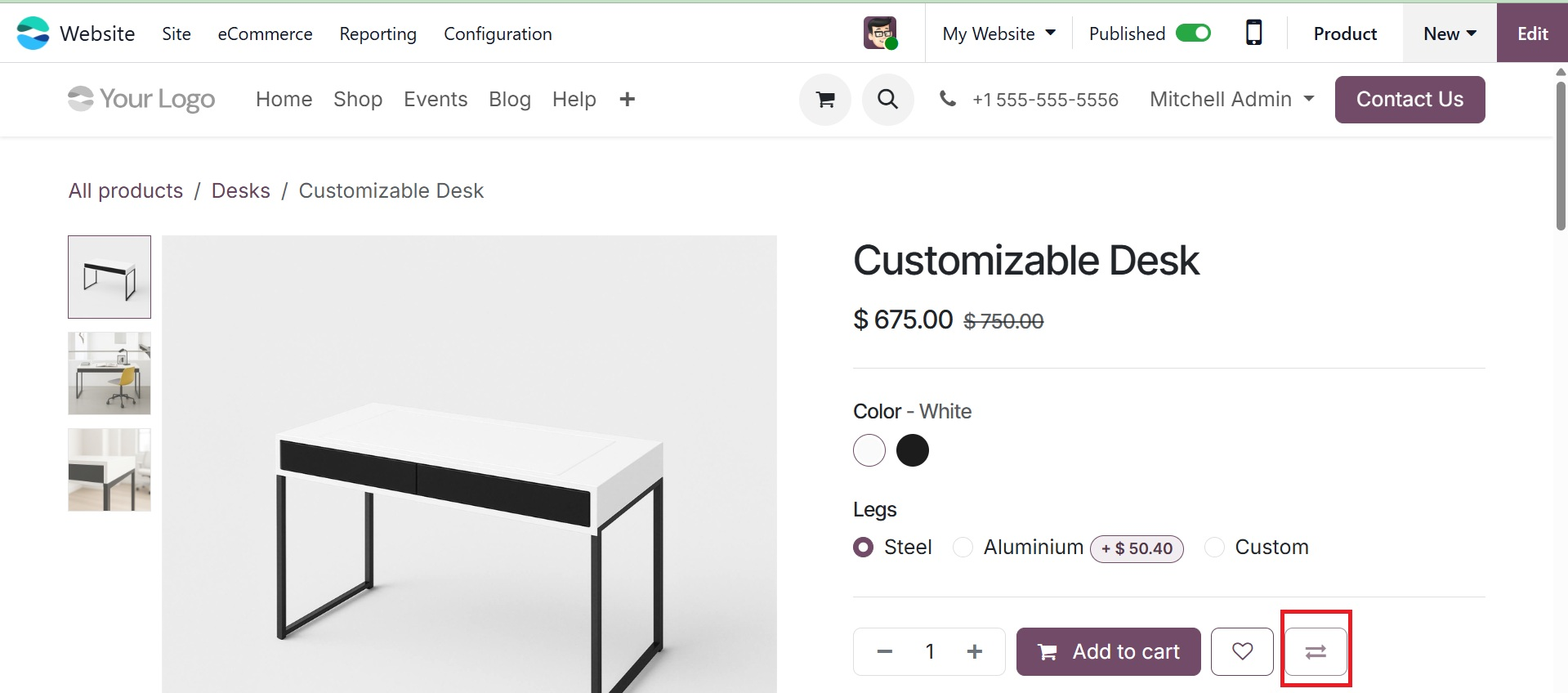1568x693 pixels.
Task: Open the eCommerce menu
Action: coord(265,34)
